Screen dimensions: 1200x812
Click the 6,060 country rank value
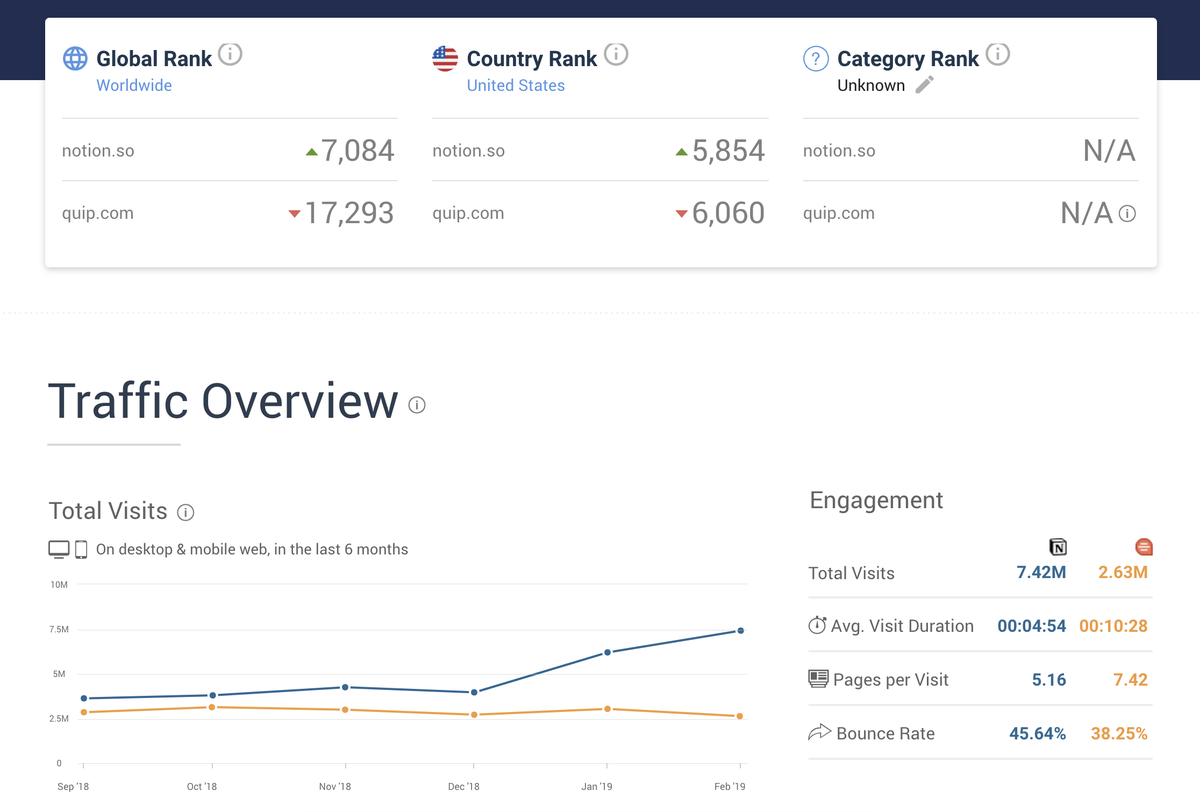(x=728, y=213)
